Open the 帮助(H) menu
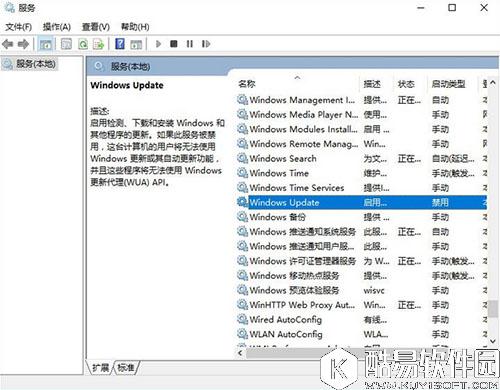500x390 pixels. click(x=135, y=27)
